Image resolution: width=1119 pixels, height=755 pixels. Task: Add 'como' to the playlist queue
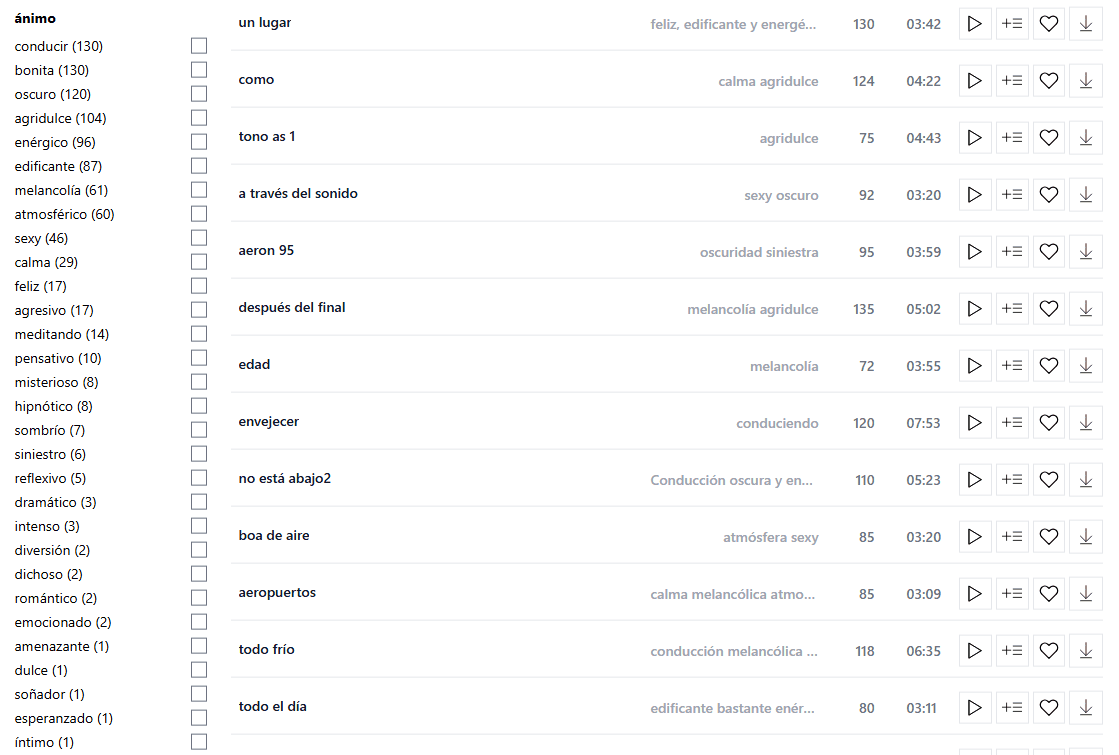(x=1012, y=81)
